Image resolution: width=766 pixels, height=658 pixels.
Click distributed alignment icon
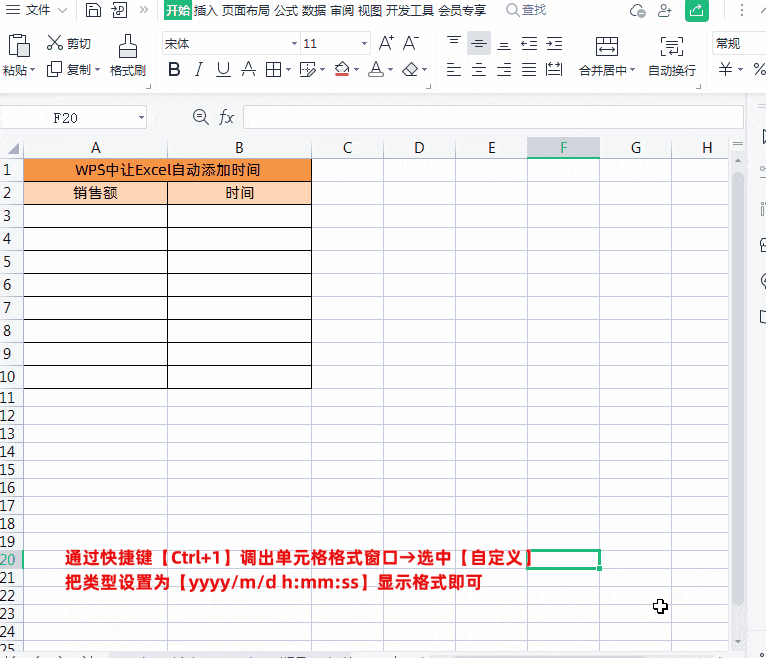coord(554,70)
